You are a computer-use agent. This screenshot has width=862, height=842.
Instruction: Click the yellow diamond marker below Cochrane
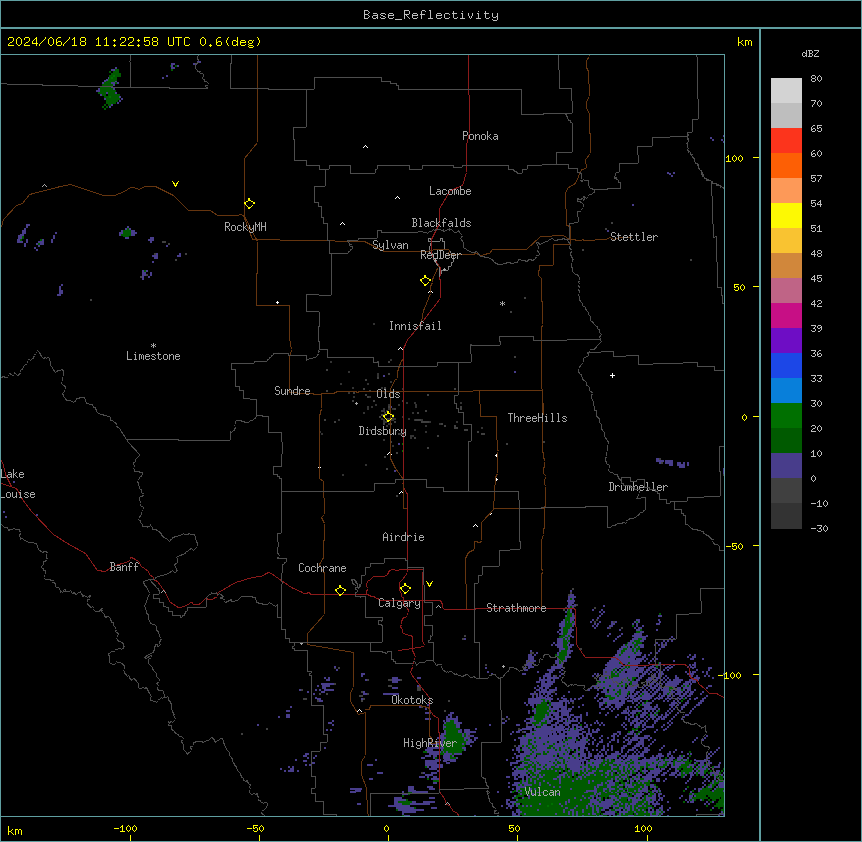tap(340, 590)
